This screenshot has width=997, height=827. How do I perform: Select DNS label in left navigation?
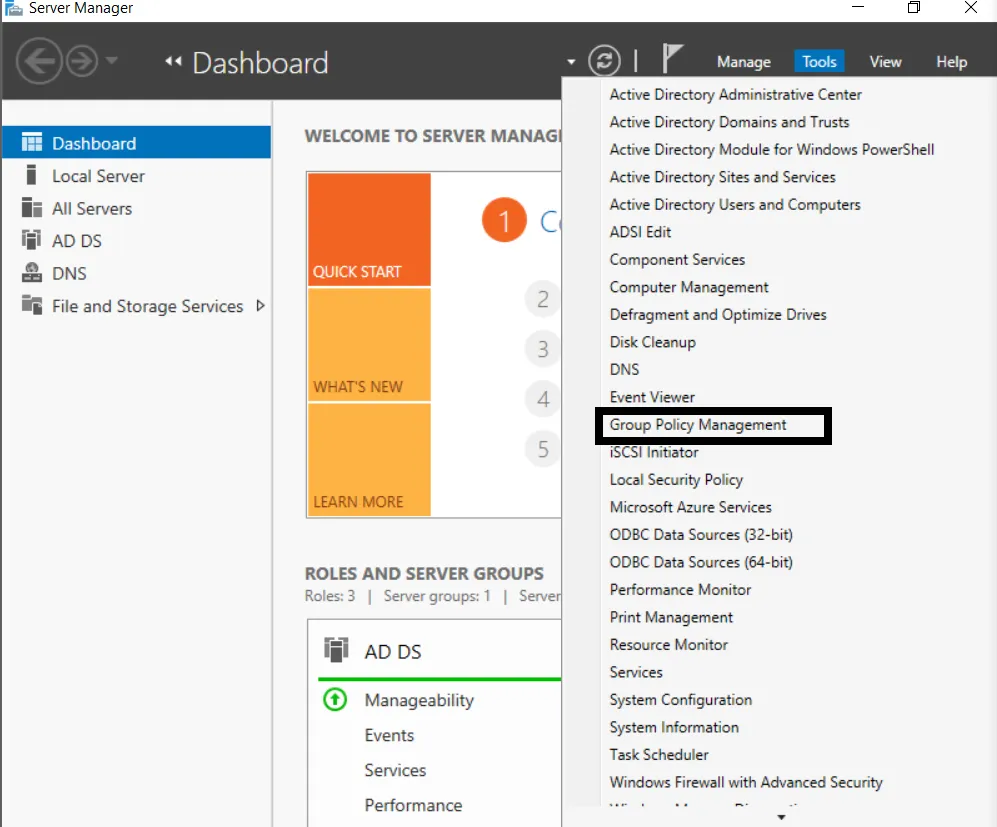pyautogui.click(x=69, y=273)
